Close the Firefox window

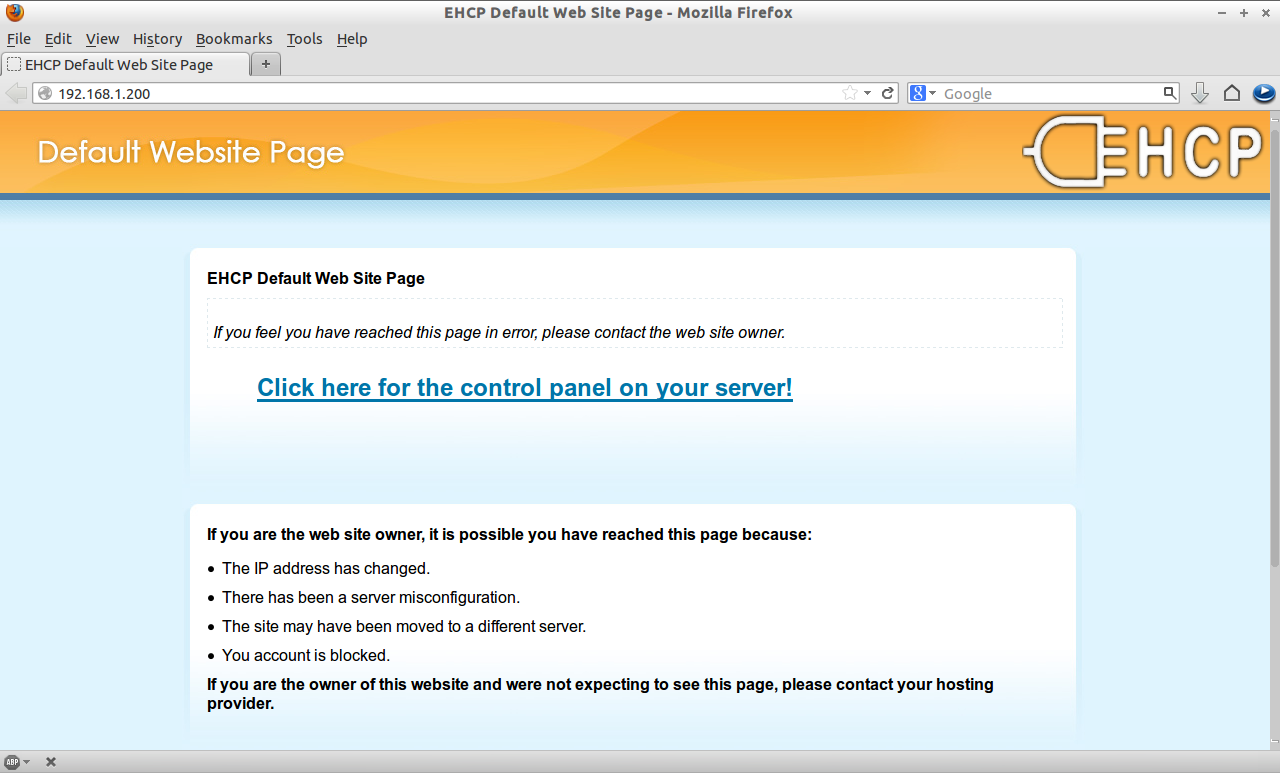click(1265, 13)
